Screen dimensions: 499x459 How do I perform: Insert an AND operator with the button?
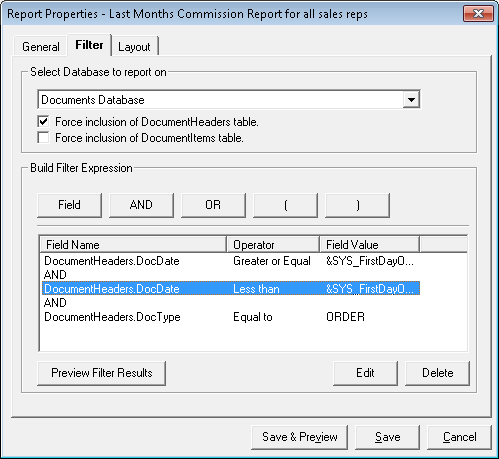141,205
